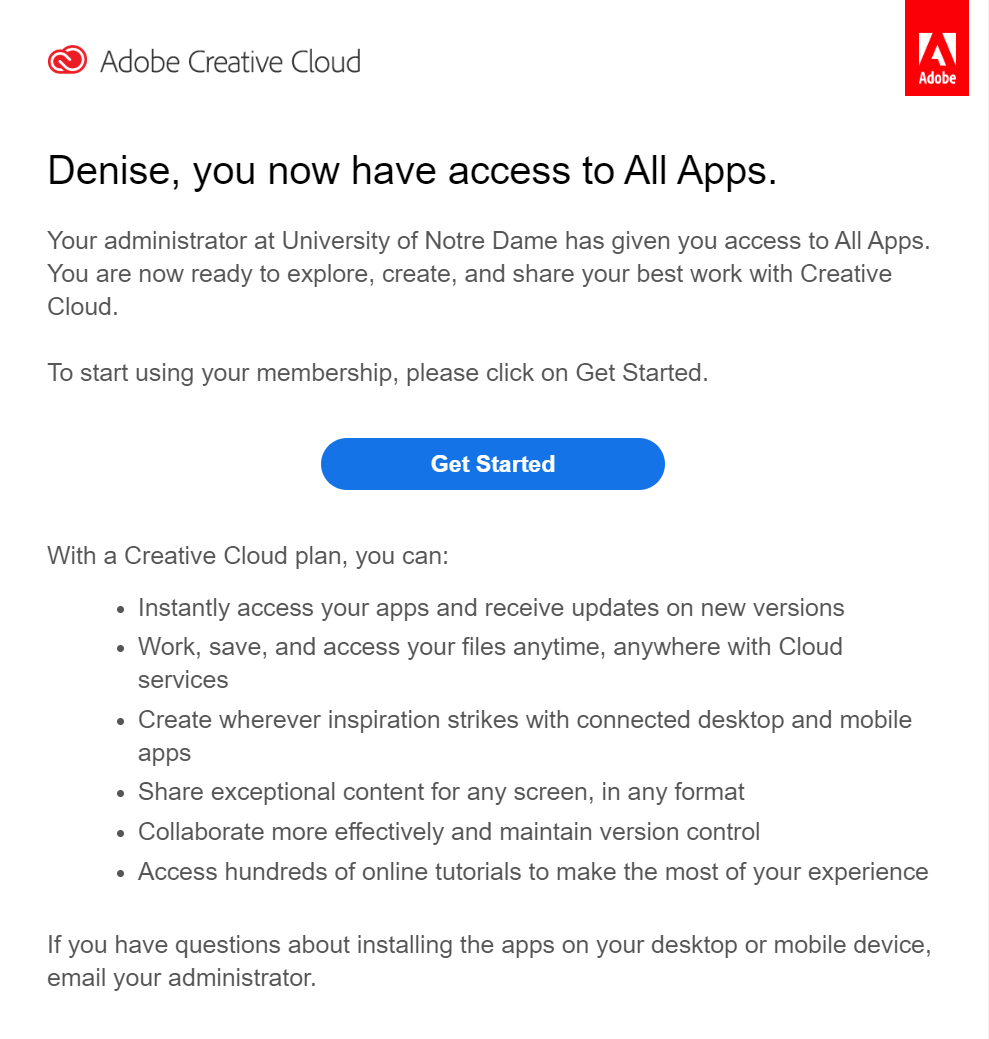Select the 'Collaborate more effectively' bullet
Image resolution: width=989 pixels, height=1039 pixels.
448,832
